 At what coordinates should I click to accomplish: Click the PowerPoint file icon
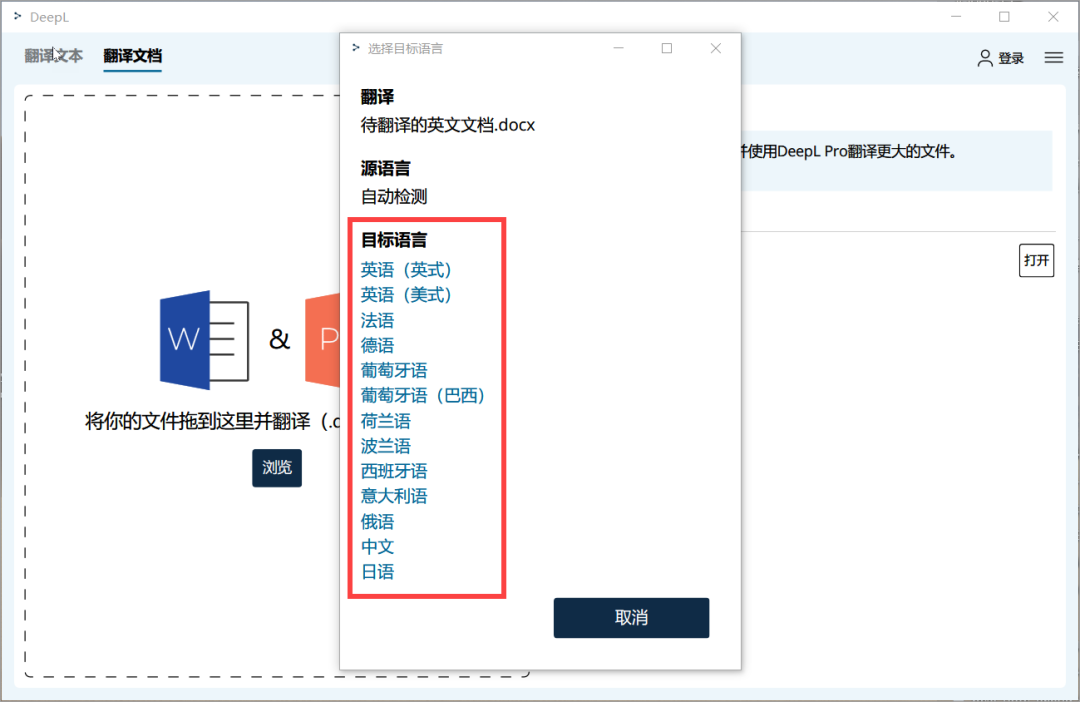322,340
